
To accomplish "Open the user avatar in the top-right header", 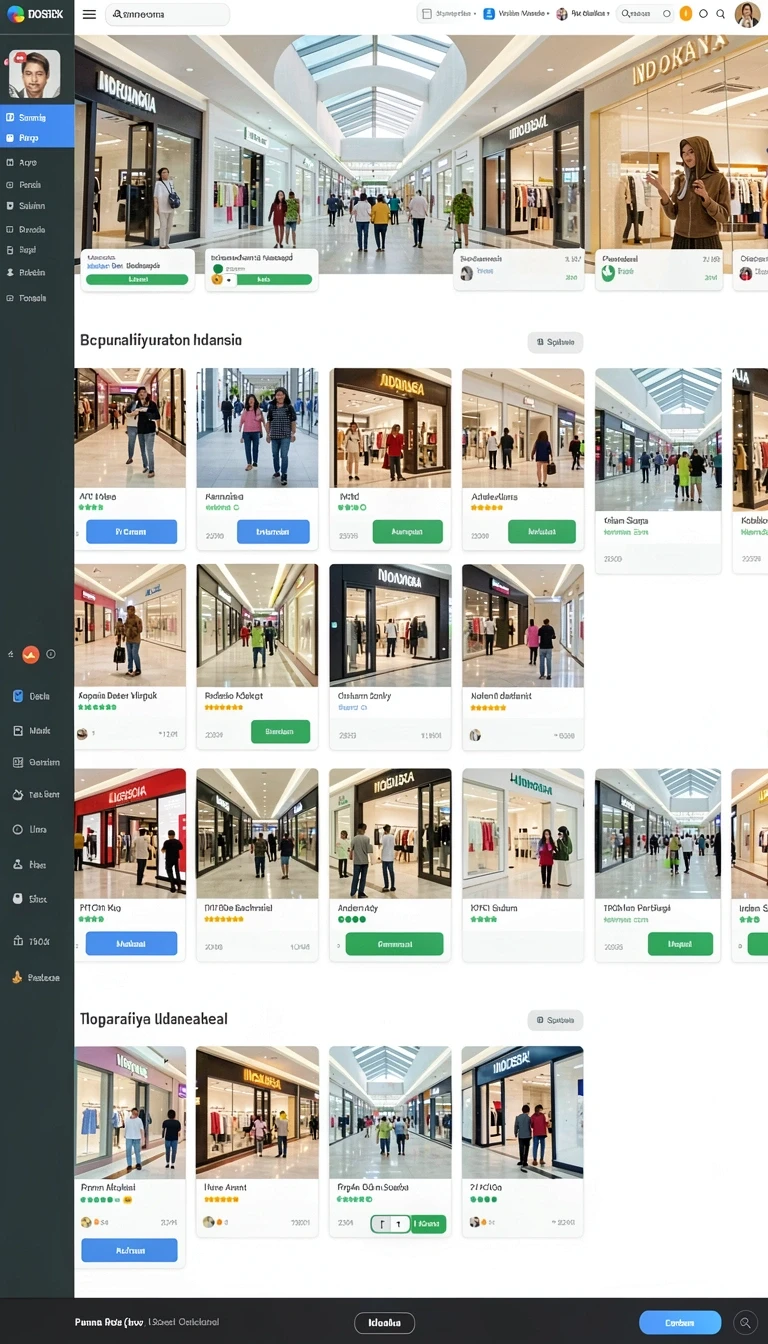I will point(747,14).
